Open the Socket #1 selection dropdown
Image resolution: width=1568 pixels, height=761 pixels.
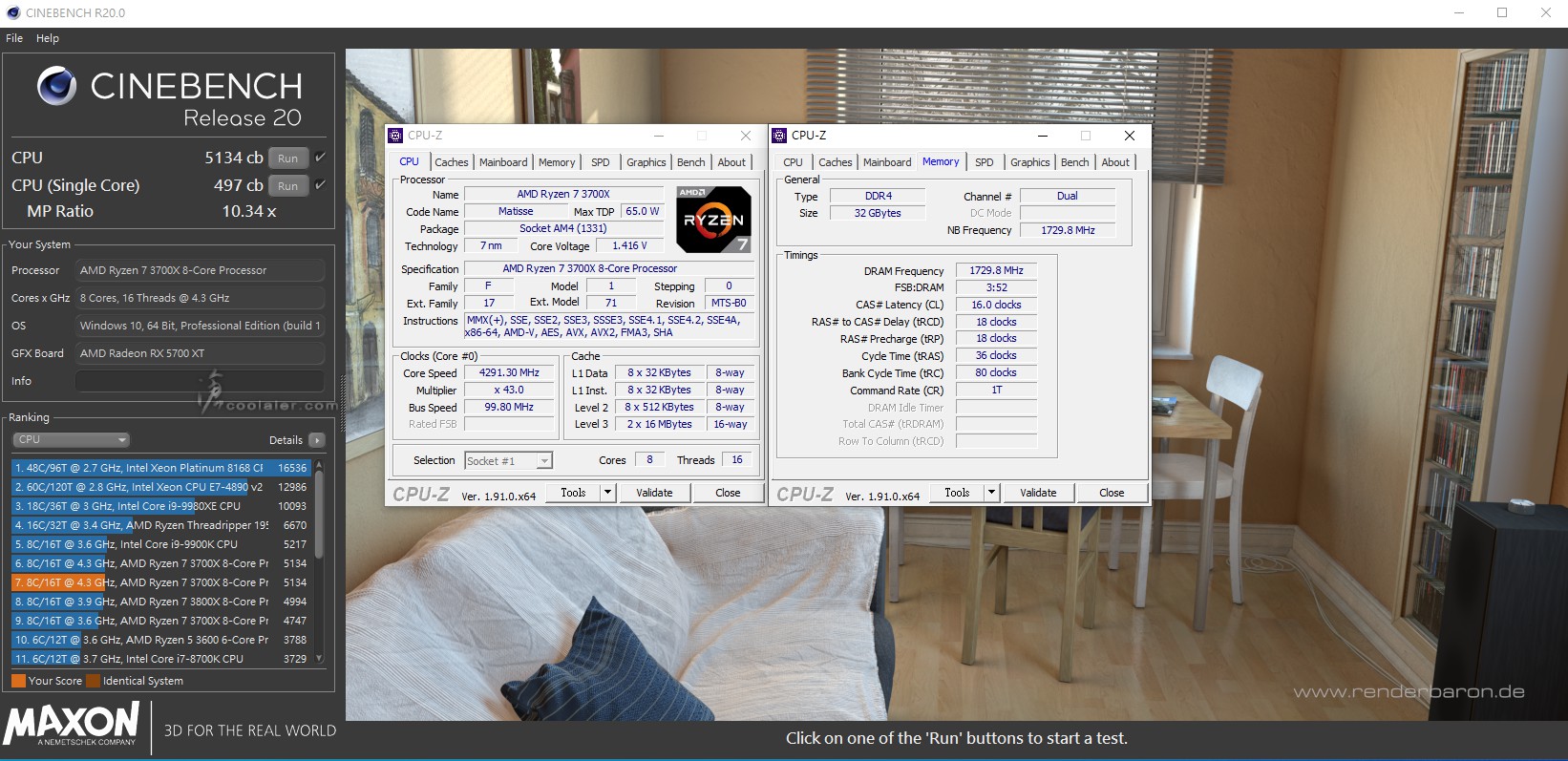508,461
